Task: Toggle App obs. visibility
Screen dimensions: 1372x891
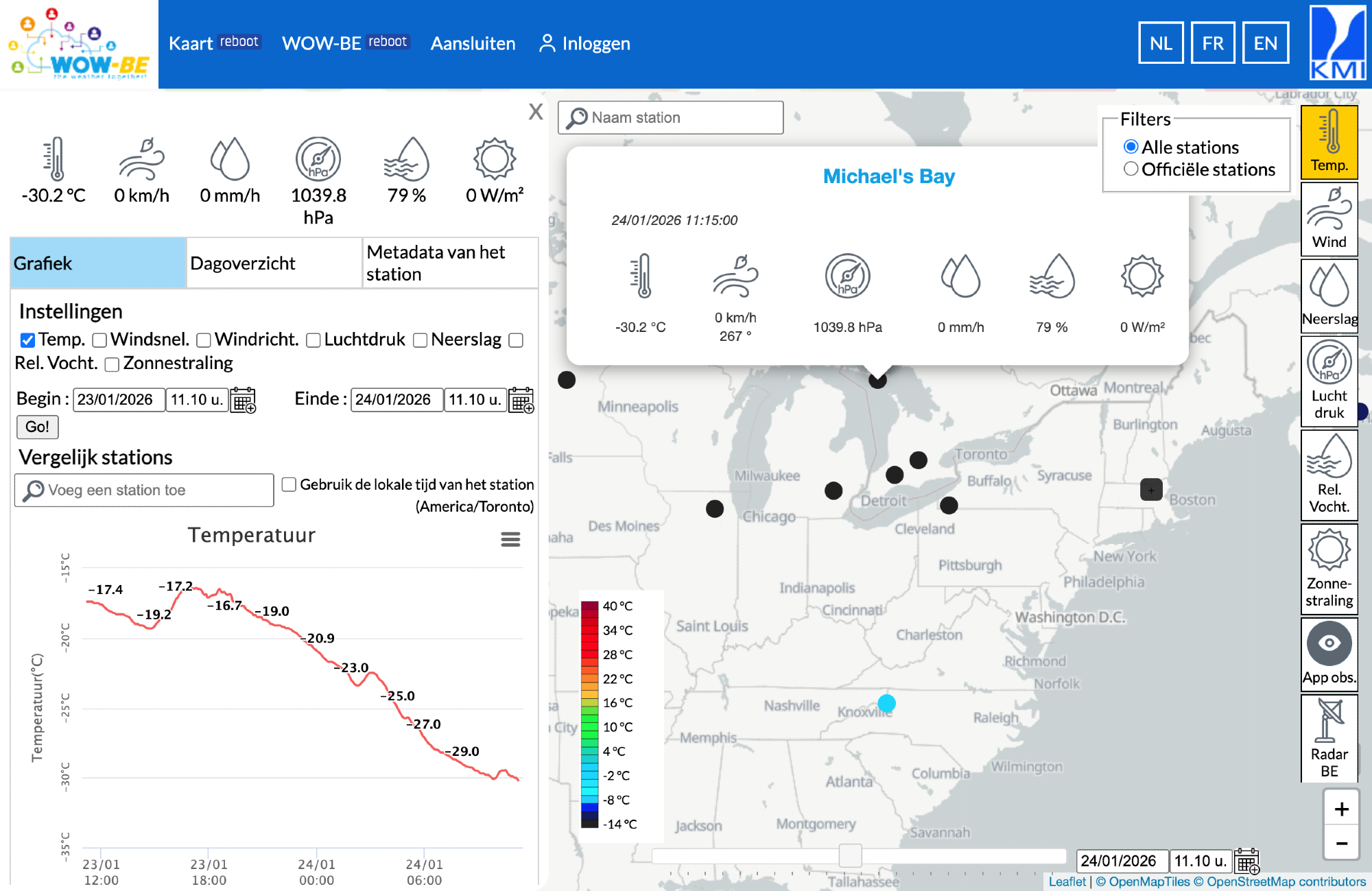Action: [x=1329, y=653]
